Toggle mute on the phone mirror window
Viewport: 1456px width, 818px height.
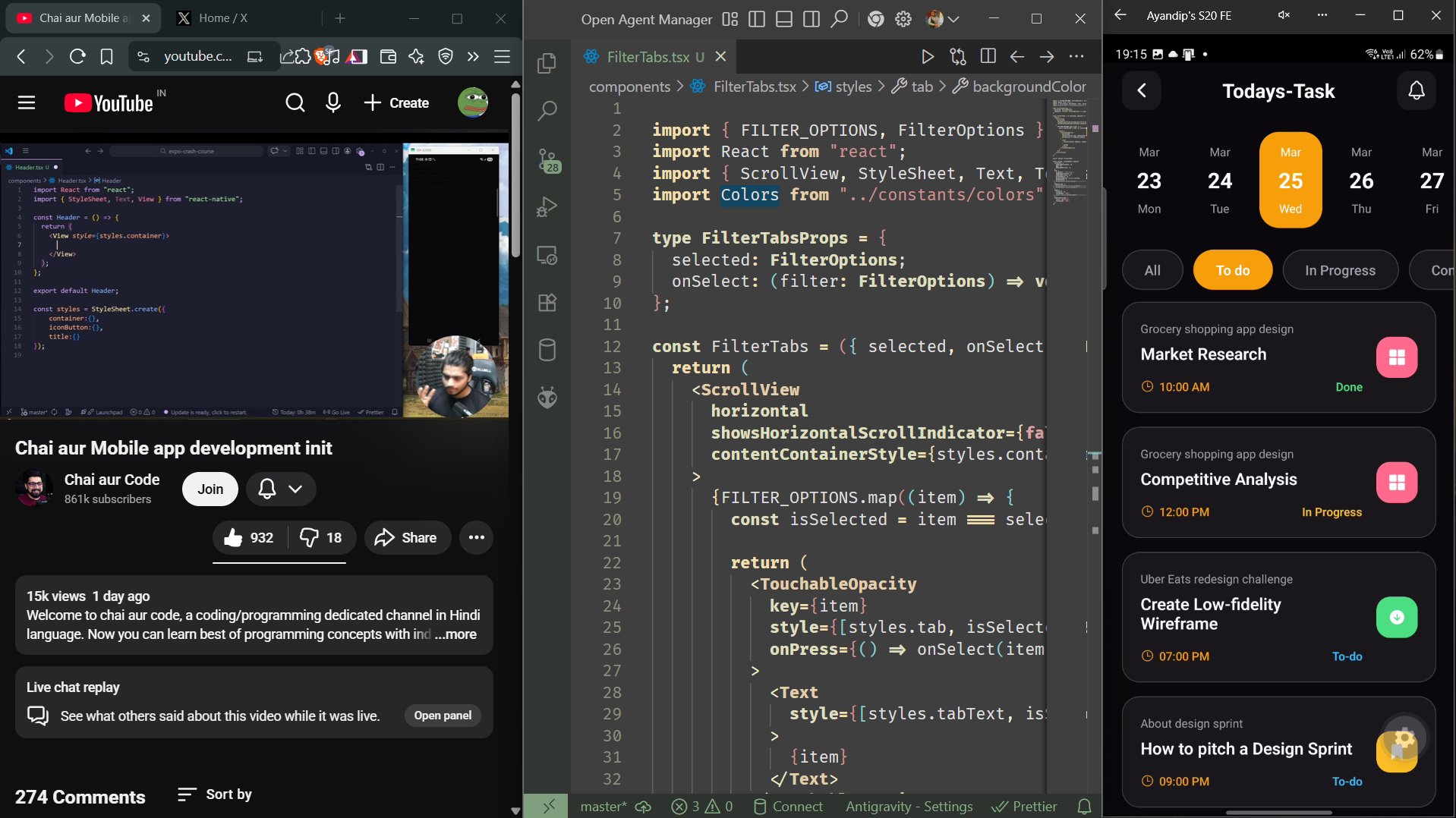[x=1284, y=15]
